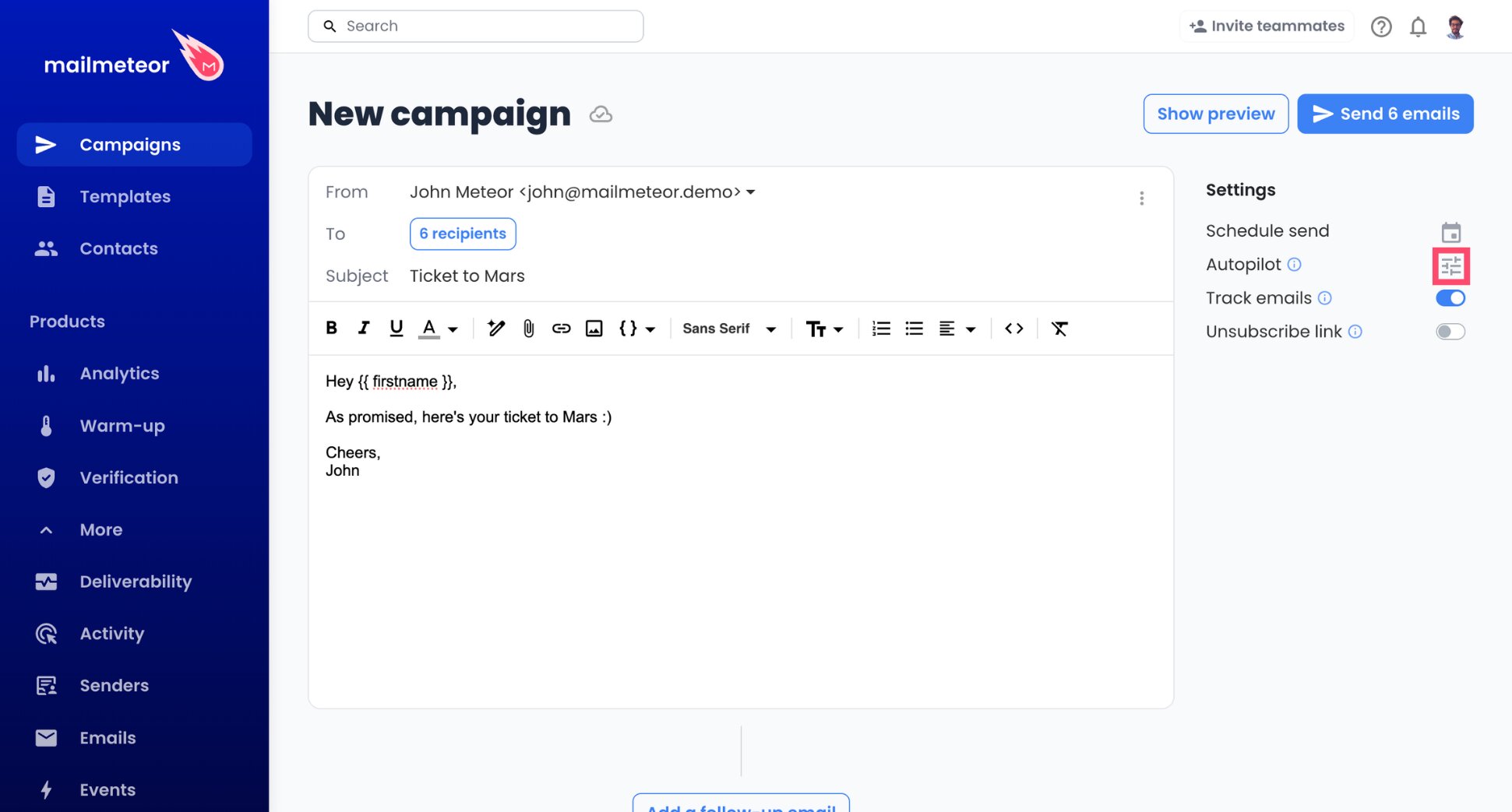The image size is (1512, 812).
Task: Open Contacts in the sidebar
Action: click(x=134, y=248)
